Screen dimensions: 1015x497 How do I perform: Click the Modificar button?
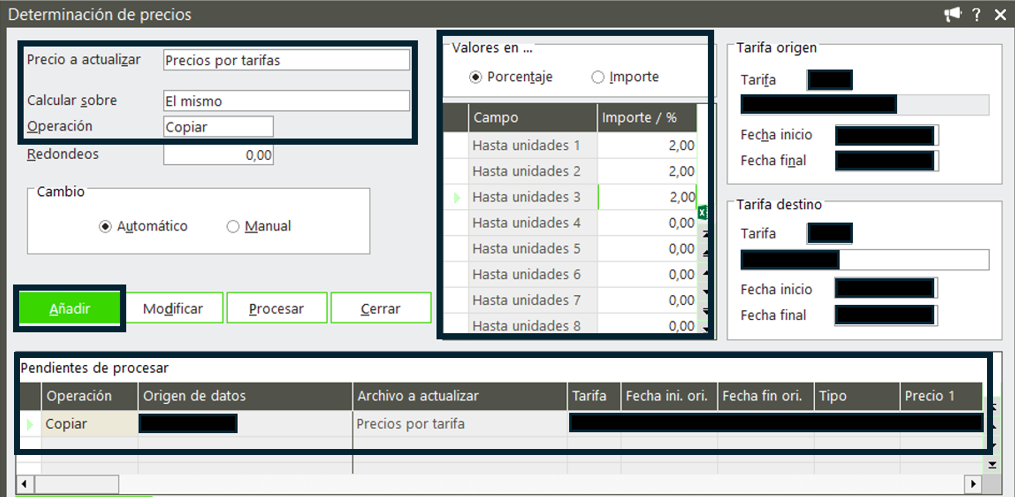[173, 309]
